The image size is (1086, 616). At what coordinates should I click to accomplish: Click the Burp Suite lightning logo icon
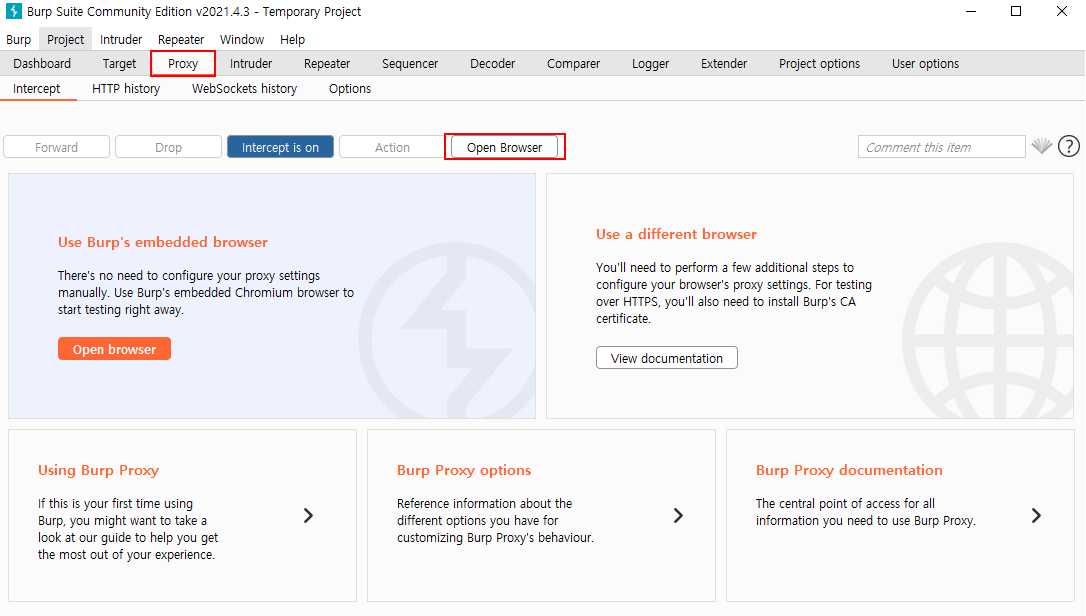click(13, 12)
